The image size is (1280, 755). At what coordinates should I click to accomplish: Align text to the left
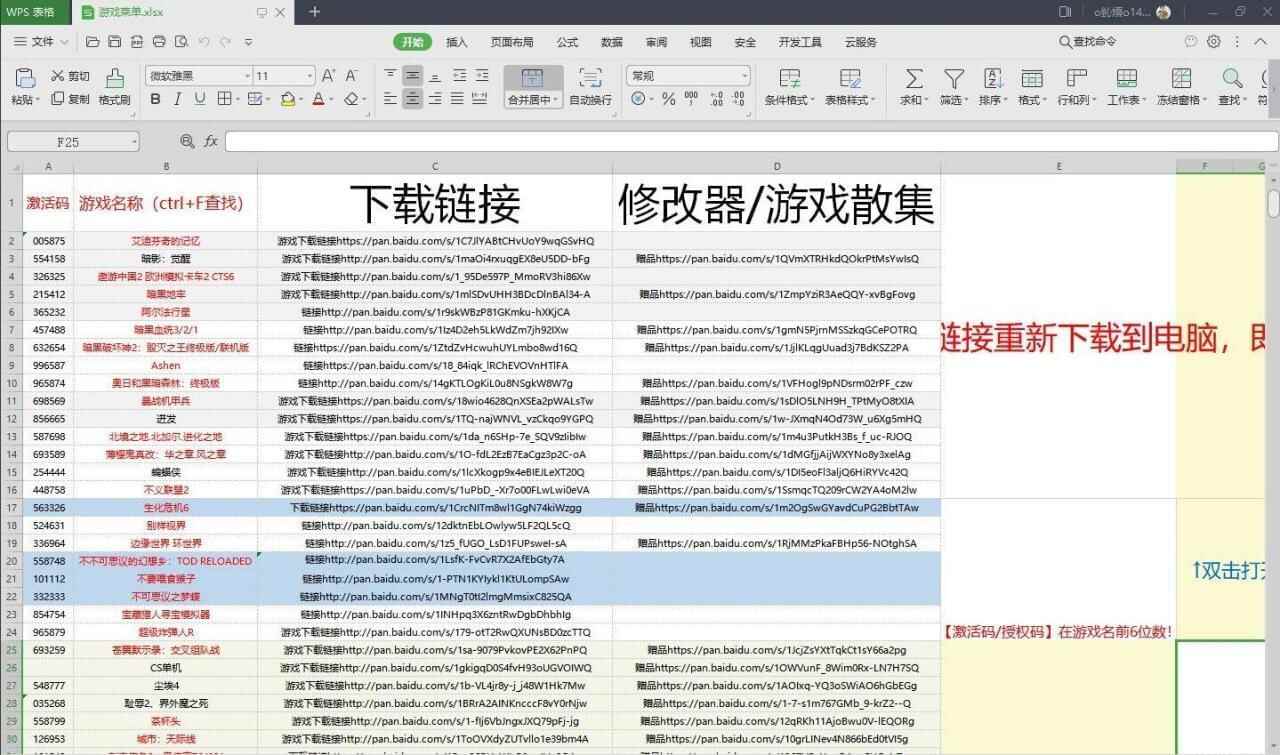click(390, 99)
